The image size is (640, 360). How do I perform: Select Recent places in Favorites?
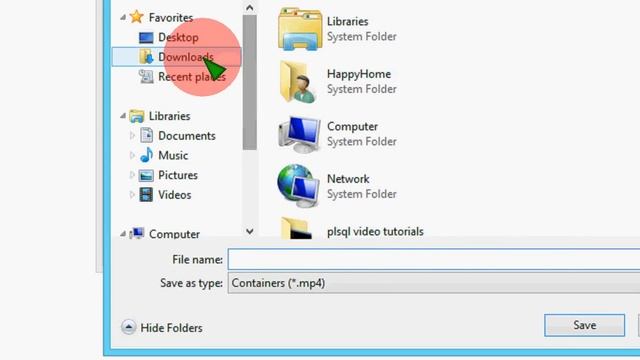click(192, 77)
